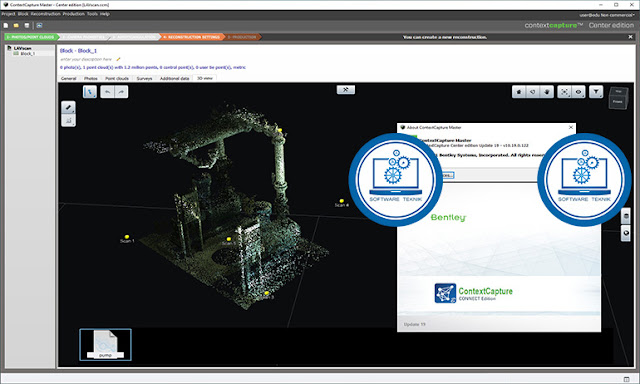
Task: Open the Production menu
Action: coord(73,14)
